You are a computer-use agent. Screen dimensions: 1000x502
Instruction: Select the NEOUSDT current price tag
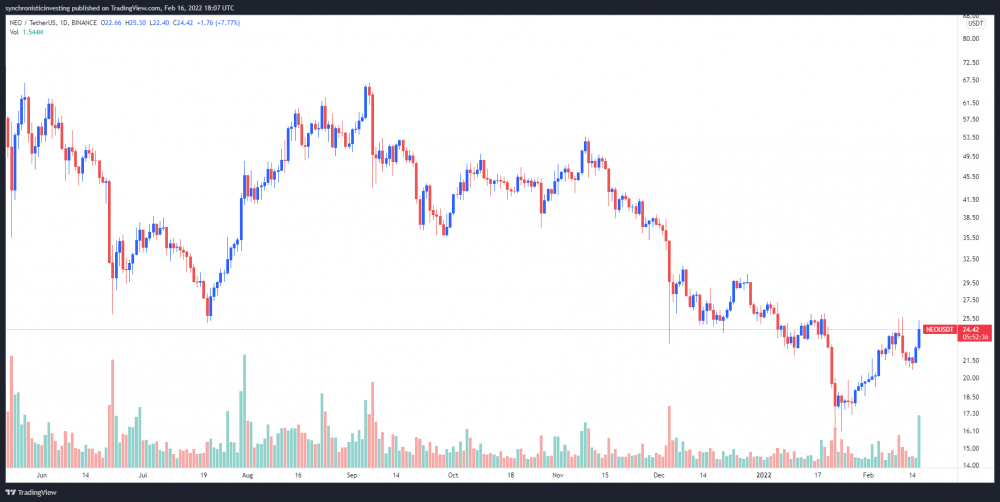click(941, 329)
